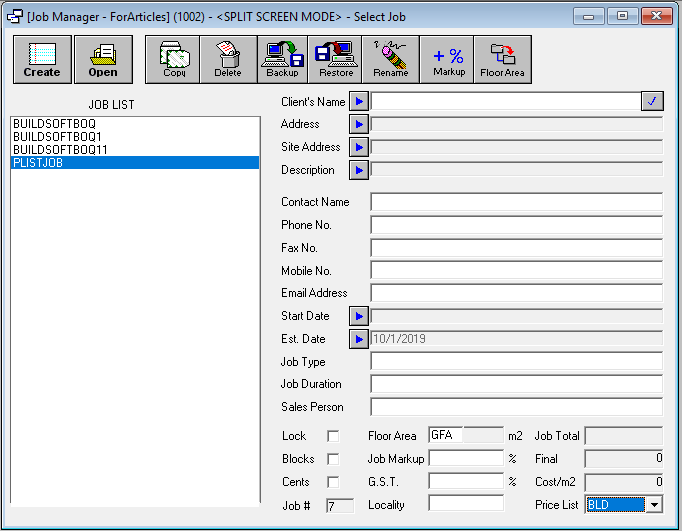Tick the Cents checkbox
The height and width of the screenshot is (531, 682).
(333, 482)
